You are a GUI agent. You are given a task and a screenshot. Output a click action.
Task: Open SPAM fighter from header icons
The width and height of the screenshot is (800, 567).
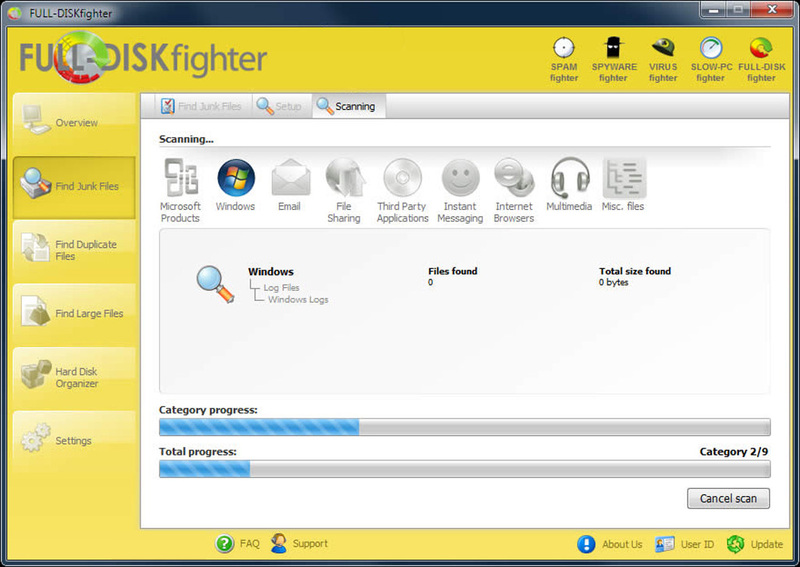pyautogui.click(x=564, y=59)
